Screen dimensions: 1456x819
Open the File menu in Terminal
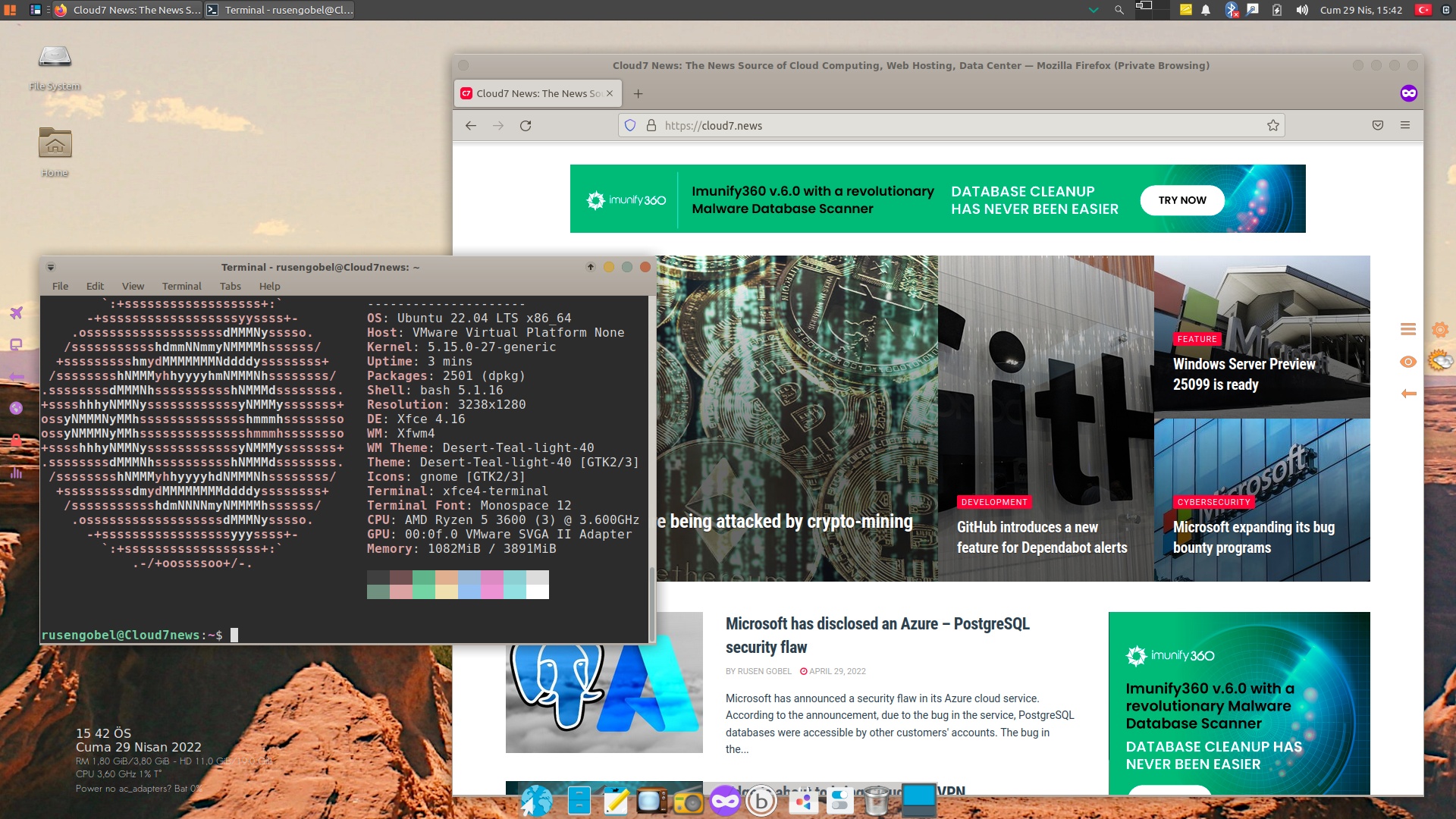tap(60, 286)
